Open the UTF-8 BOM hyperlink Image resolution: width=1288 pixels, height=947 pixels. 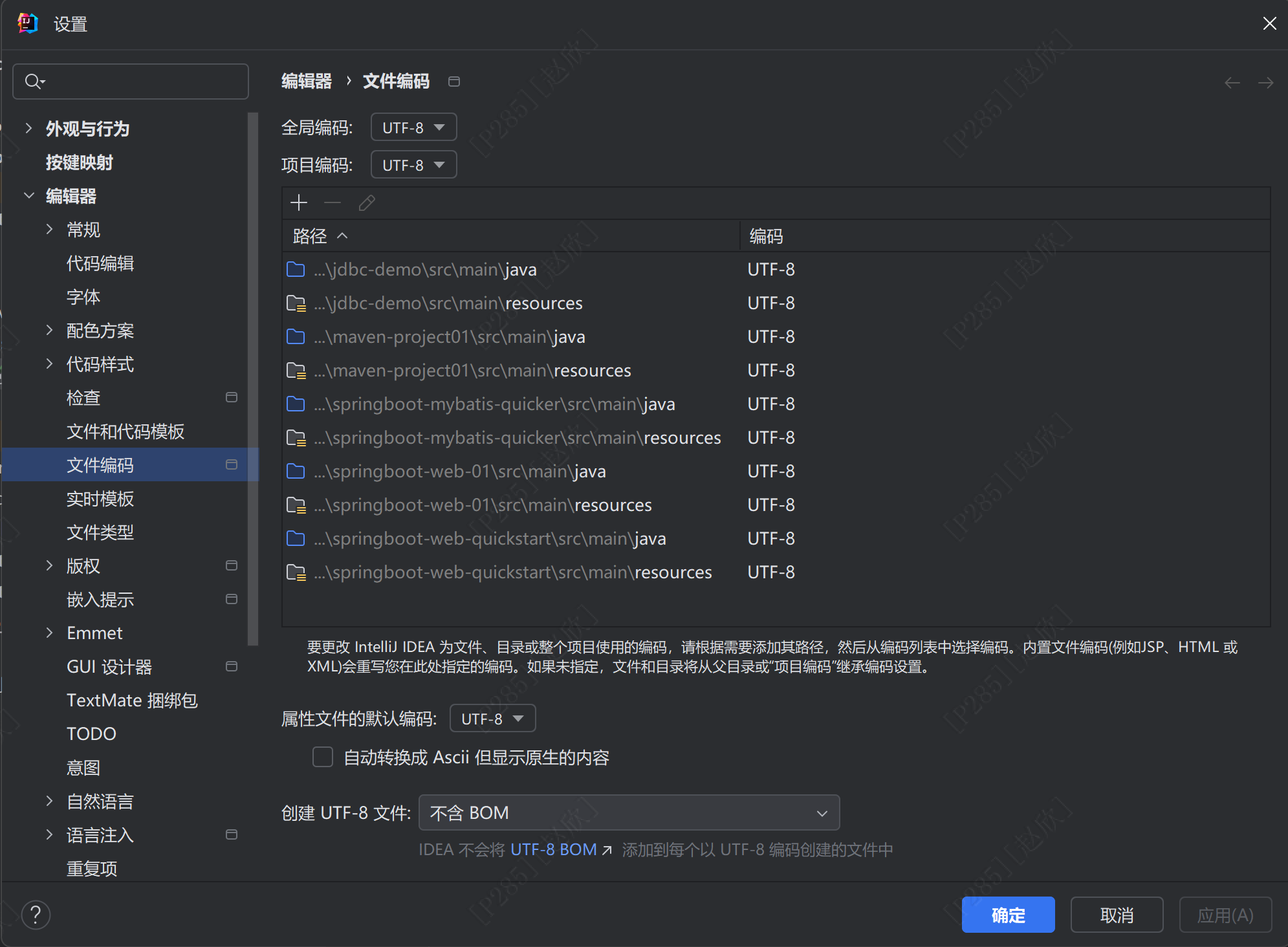554,849
